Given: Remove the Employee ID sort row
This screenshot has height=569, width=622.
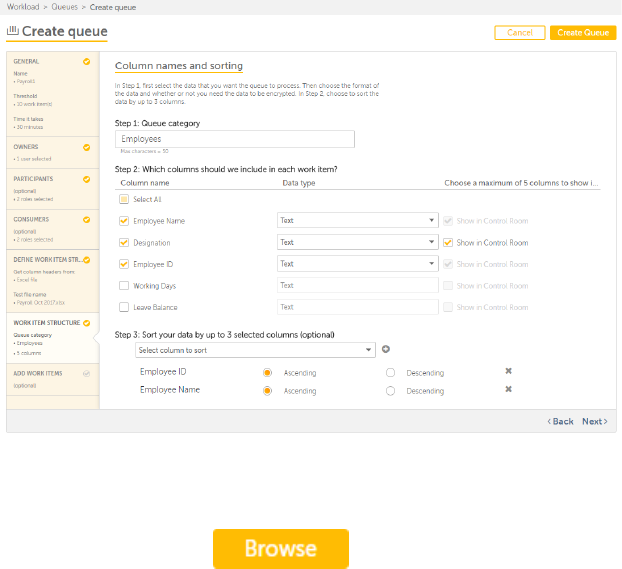Looking at the screenshot, I should (508, 372).
